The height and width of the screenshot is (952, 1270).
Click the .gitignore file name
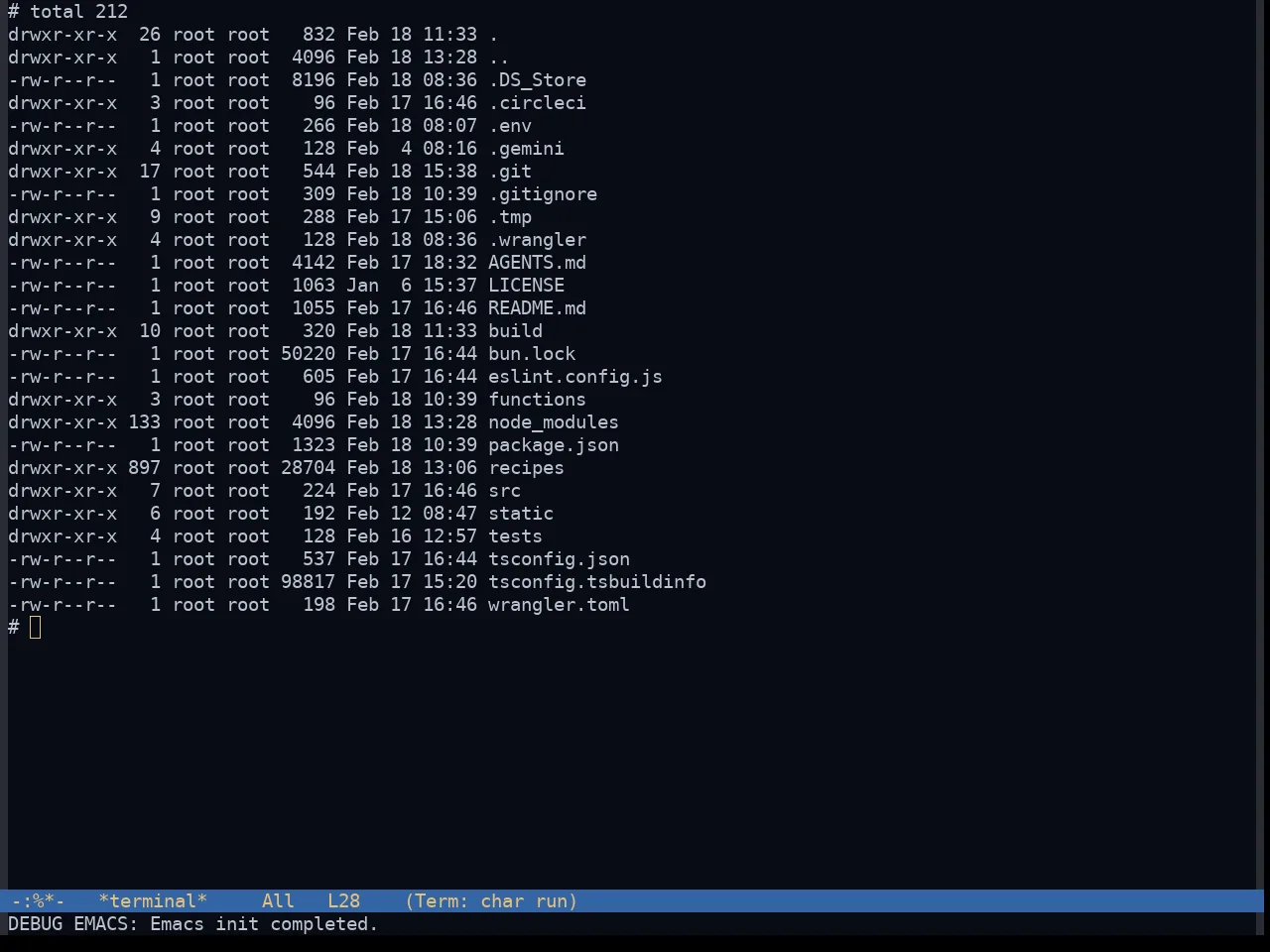tap(543, 194)
